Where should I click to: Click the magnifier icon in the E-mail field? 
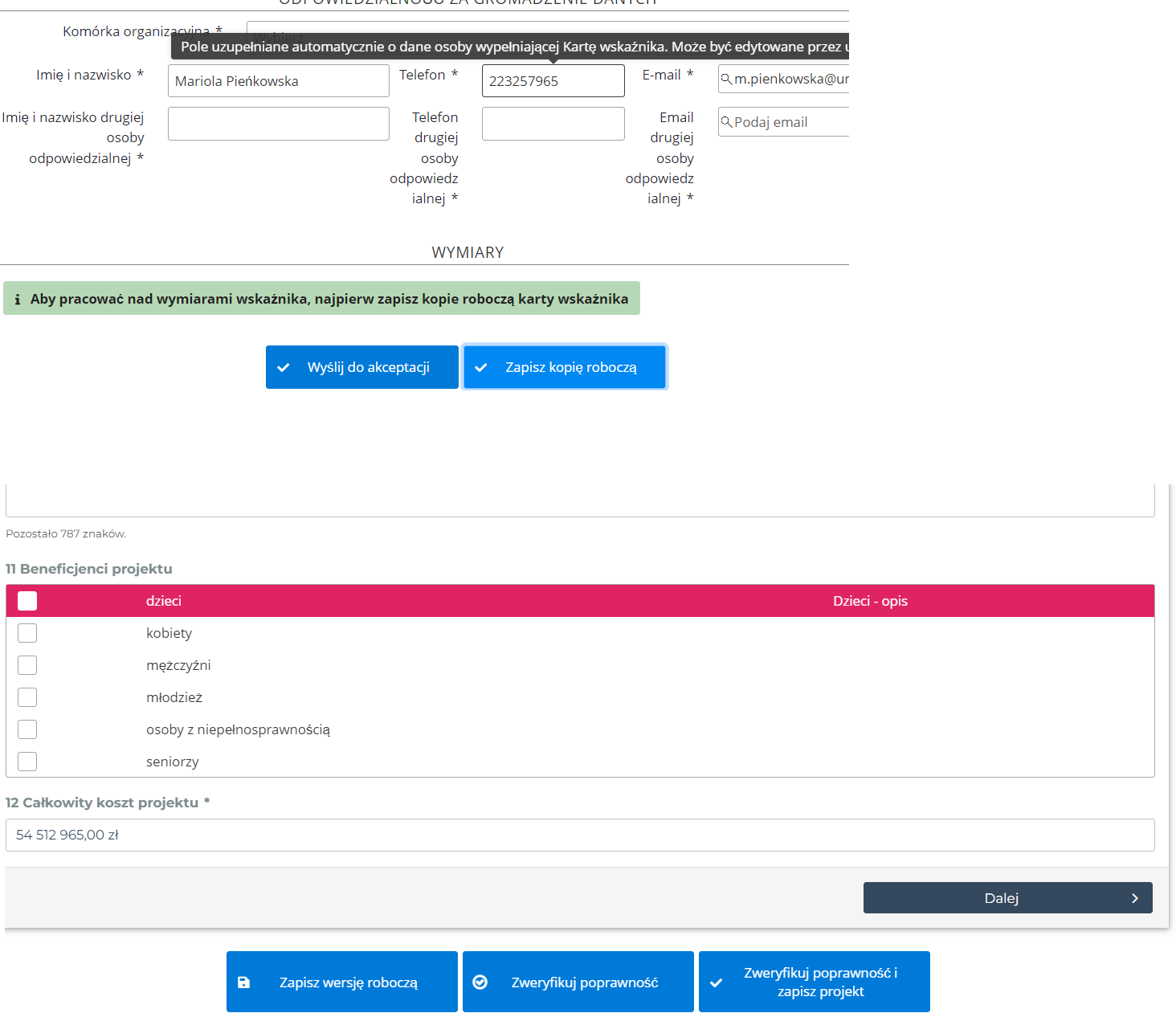coord(726,79)
